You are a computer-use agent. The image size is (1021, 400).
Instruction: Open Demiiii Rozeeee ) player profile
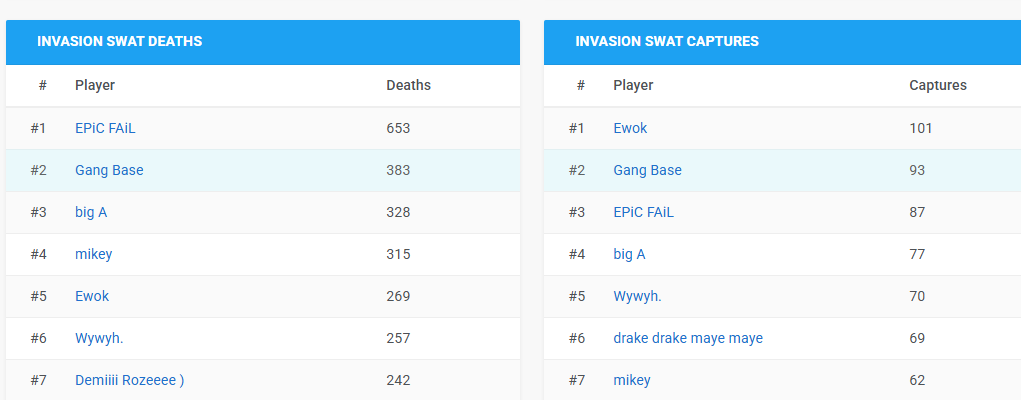[129, 380]
